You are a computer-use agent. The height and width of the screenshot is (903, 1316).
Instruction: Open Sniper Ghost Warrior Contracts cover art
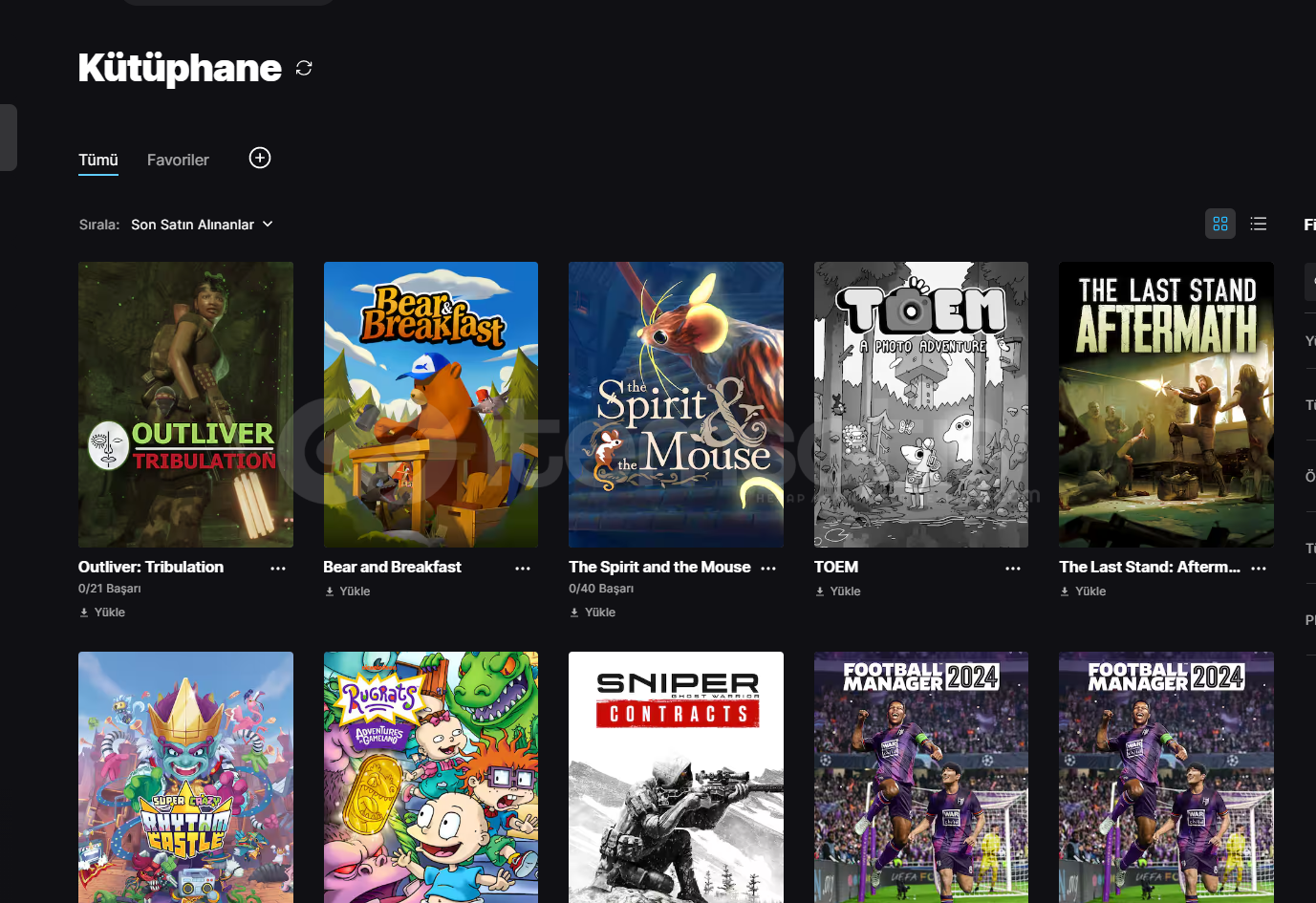point(676,777)
